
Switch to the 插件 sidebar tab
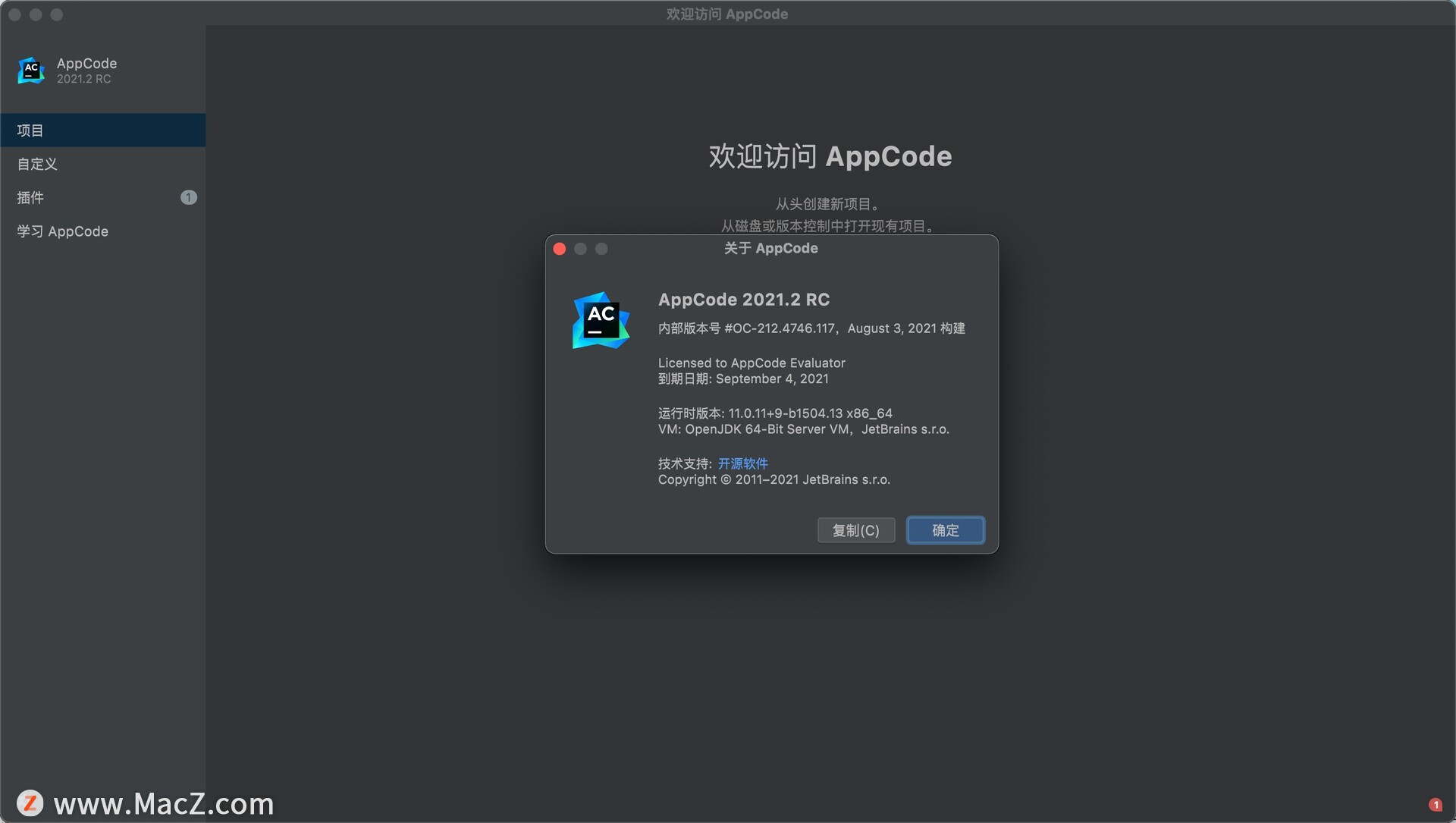tap(103, 197)
